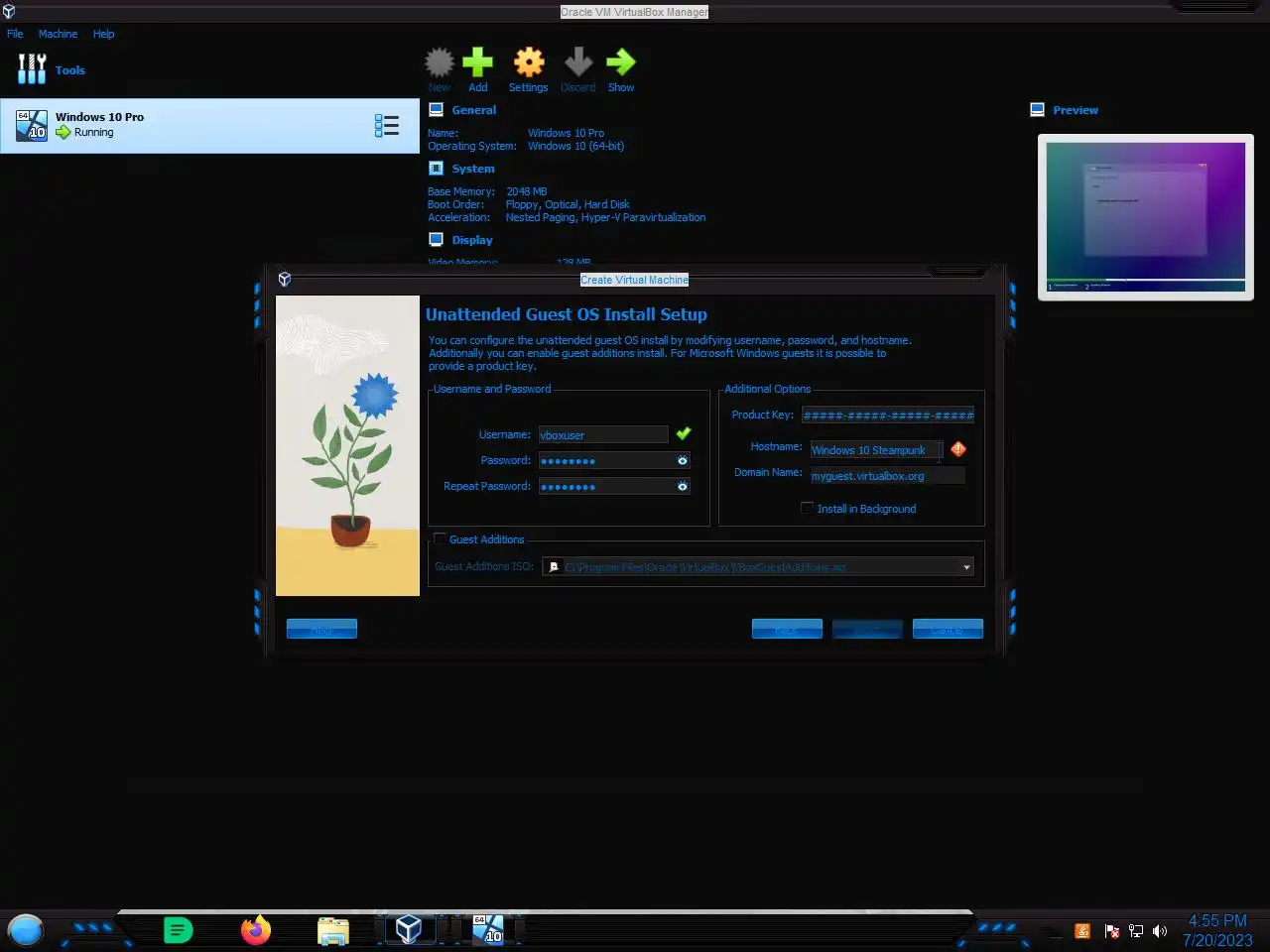Open the File menu
This screenshot has width=1270, height=952.
15,34
